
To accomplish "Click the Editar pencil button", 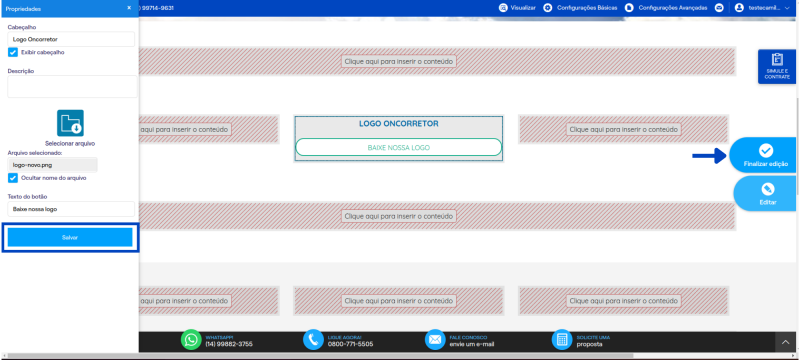I will coord(766,194).
